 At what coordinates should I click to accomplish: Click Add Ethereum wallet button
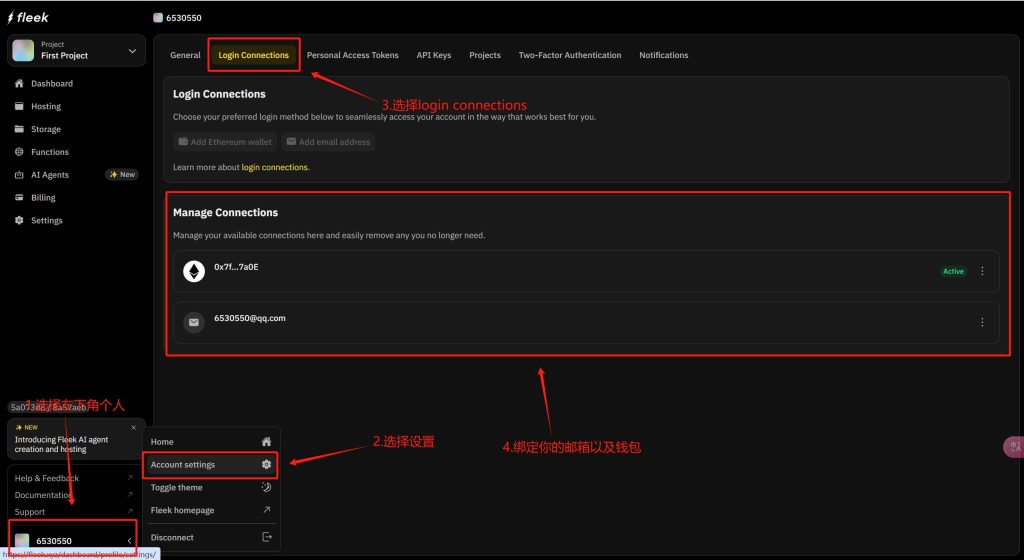(225, 142)
